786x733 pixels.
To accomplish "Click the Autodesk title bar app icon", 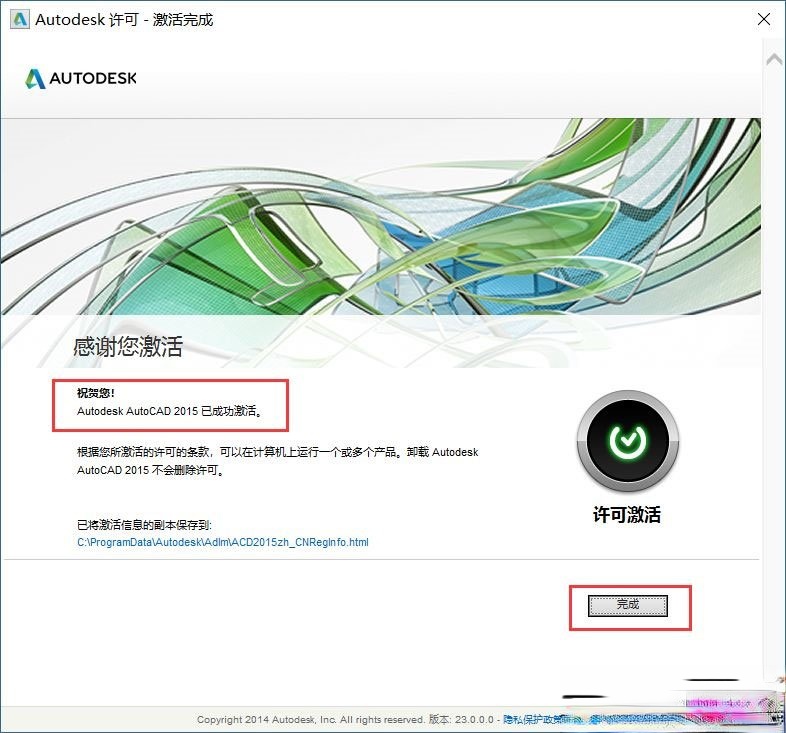I will [x=20, y=19].
